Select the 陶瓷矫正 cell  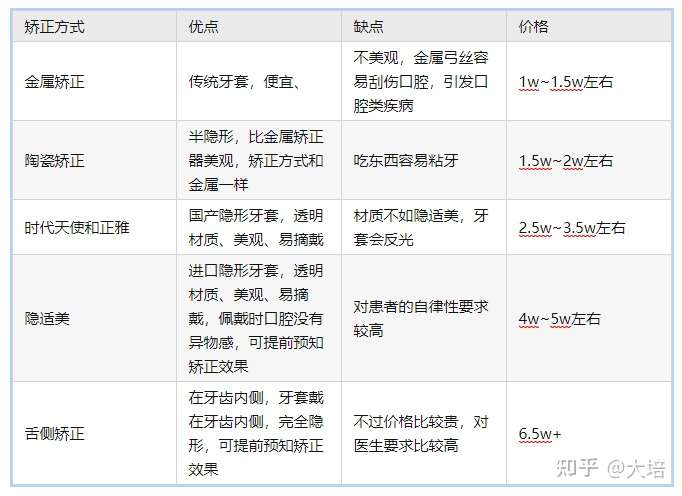(94, 161)
